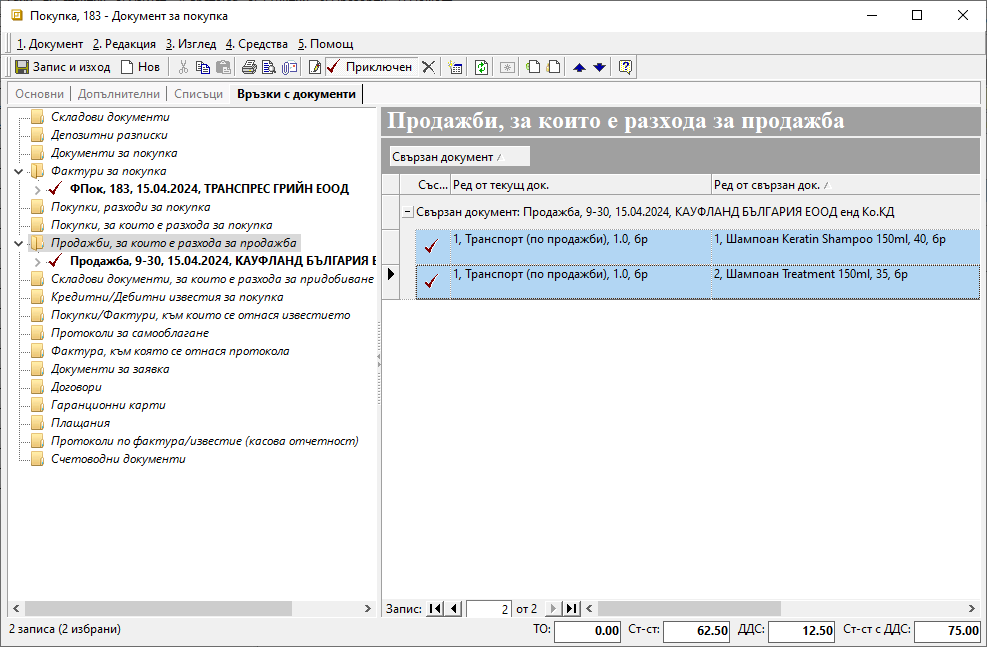Click the blue up arrow icon
This screenshot has height=647, width=987.
pos(579,67)
